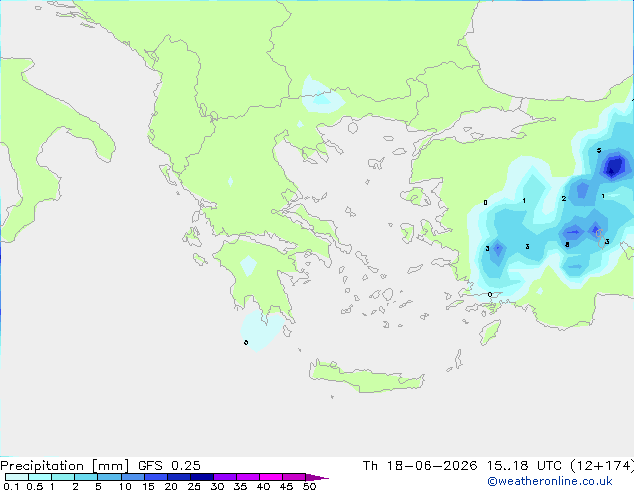This screenshot has height=490, width=634.
Task: Click the legend swatch between 0.5 and 1
Action: point(40,477)
